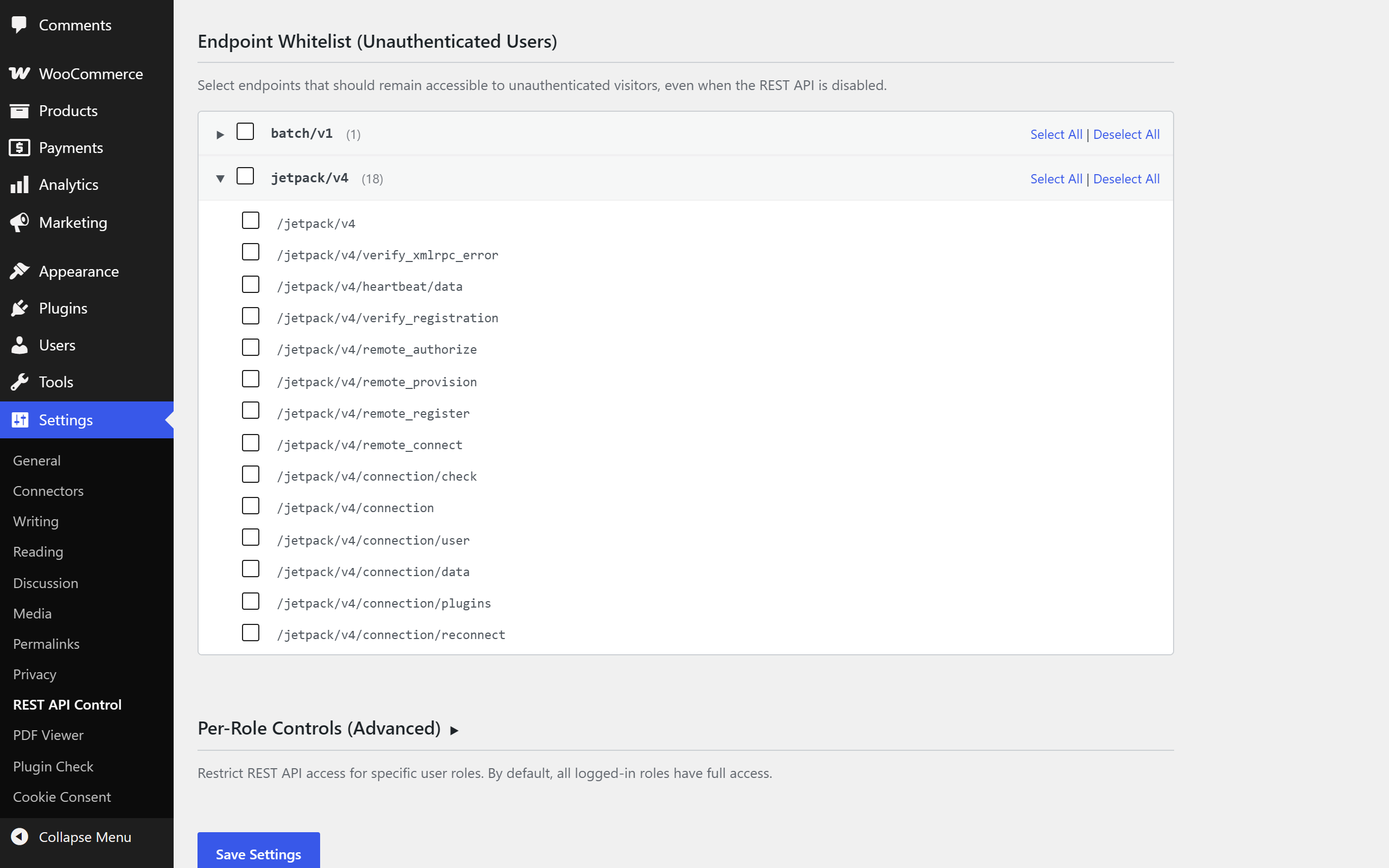The width and height of the screenshot is (1389, 868).
Task: Open Cookie Consent submenu
Action: coord(62,797)
